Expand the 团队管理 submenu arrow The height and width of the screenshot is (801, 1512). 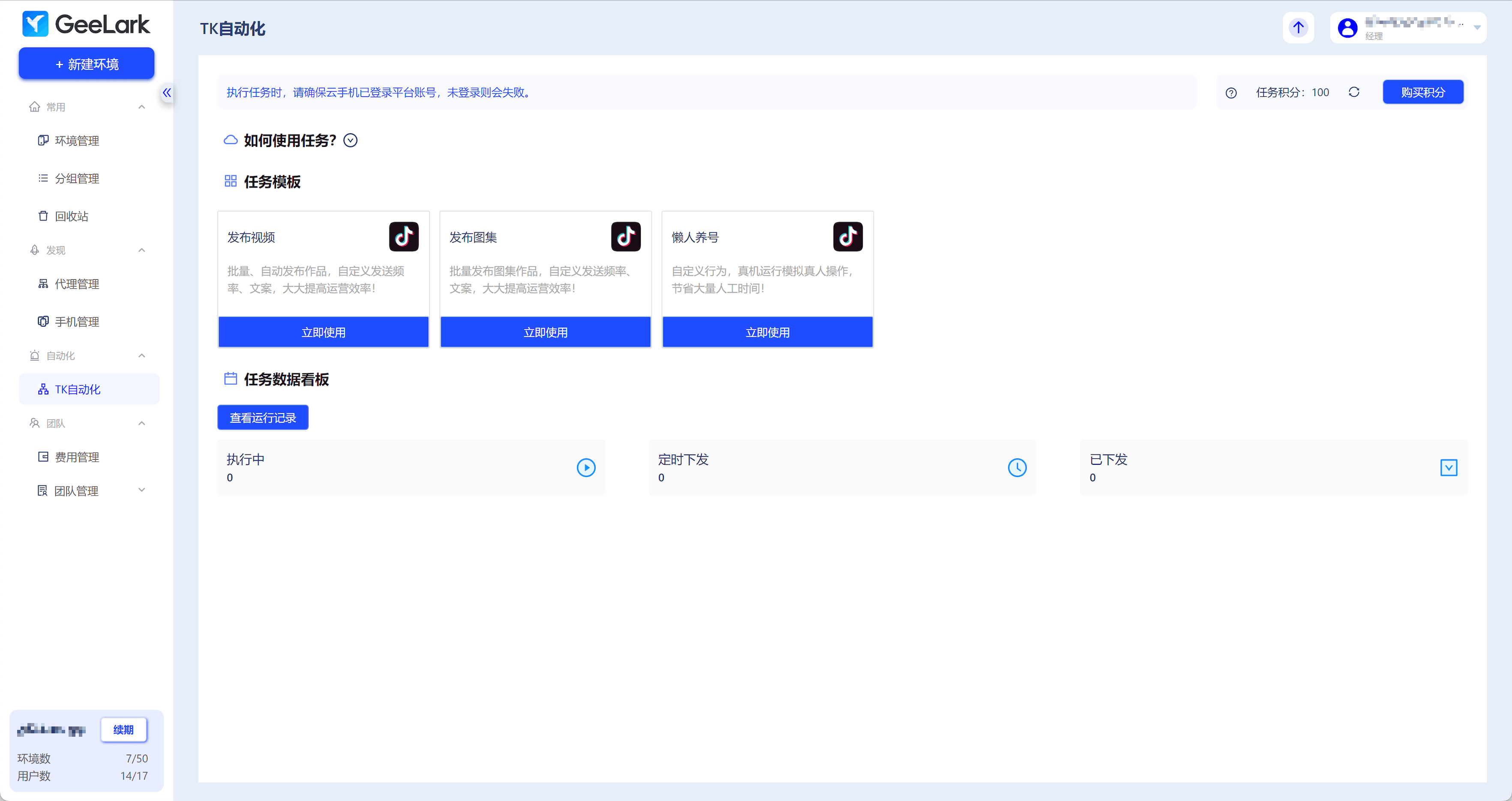(x=141, y=490)
